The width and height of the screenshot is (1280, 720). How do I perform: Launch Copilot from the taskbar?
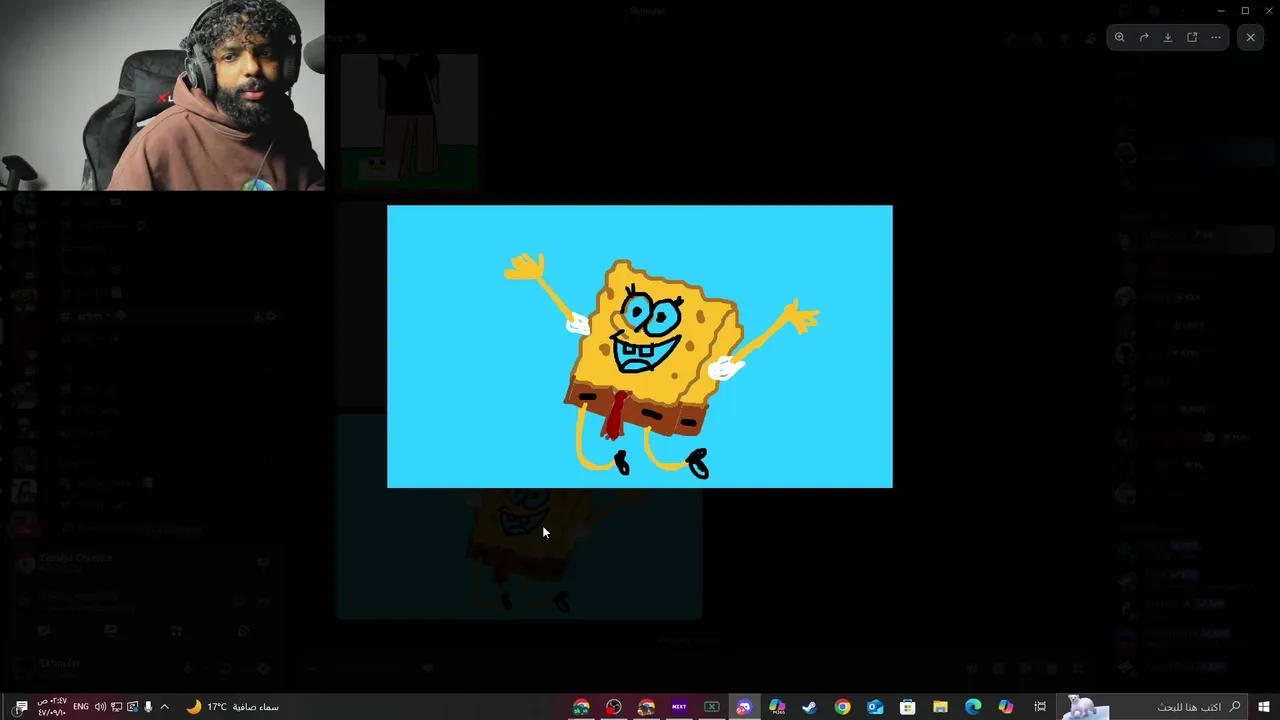(1006, 707)
